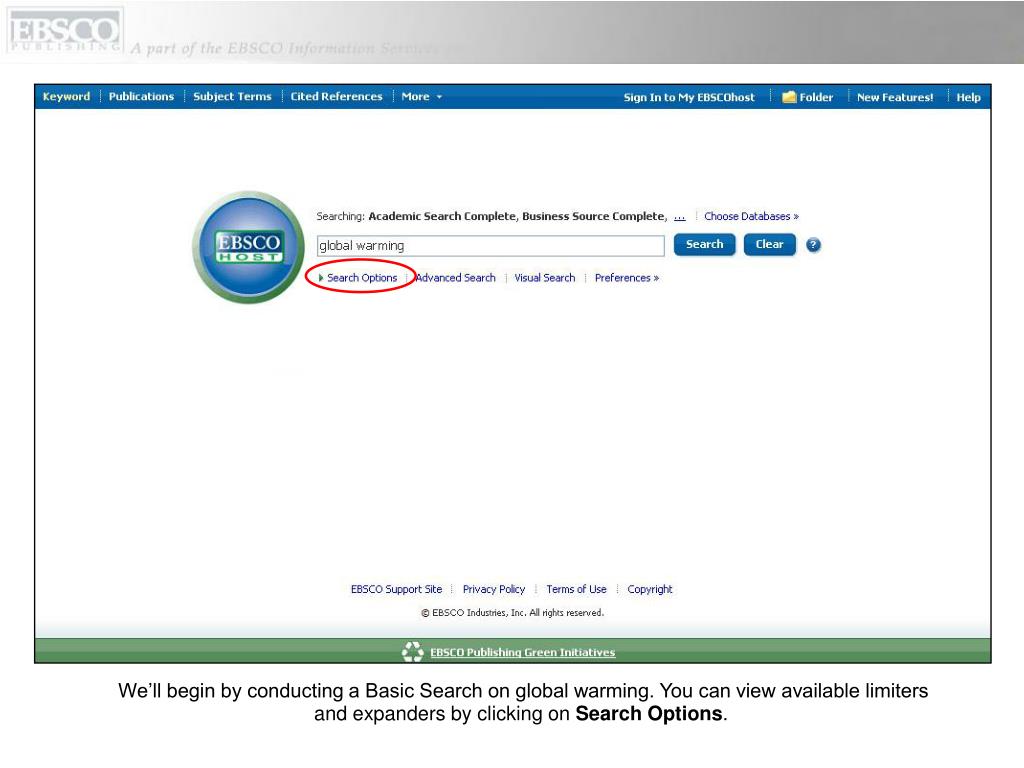Screen dimensions: 1024x768
Task: Click the Academic Search Complete database text
Action: (441, 216)
